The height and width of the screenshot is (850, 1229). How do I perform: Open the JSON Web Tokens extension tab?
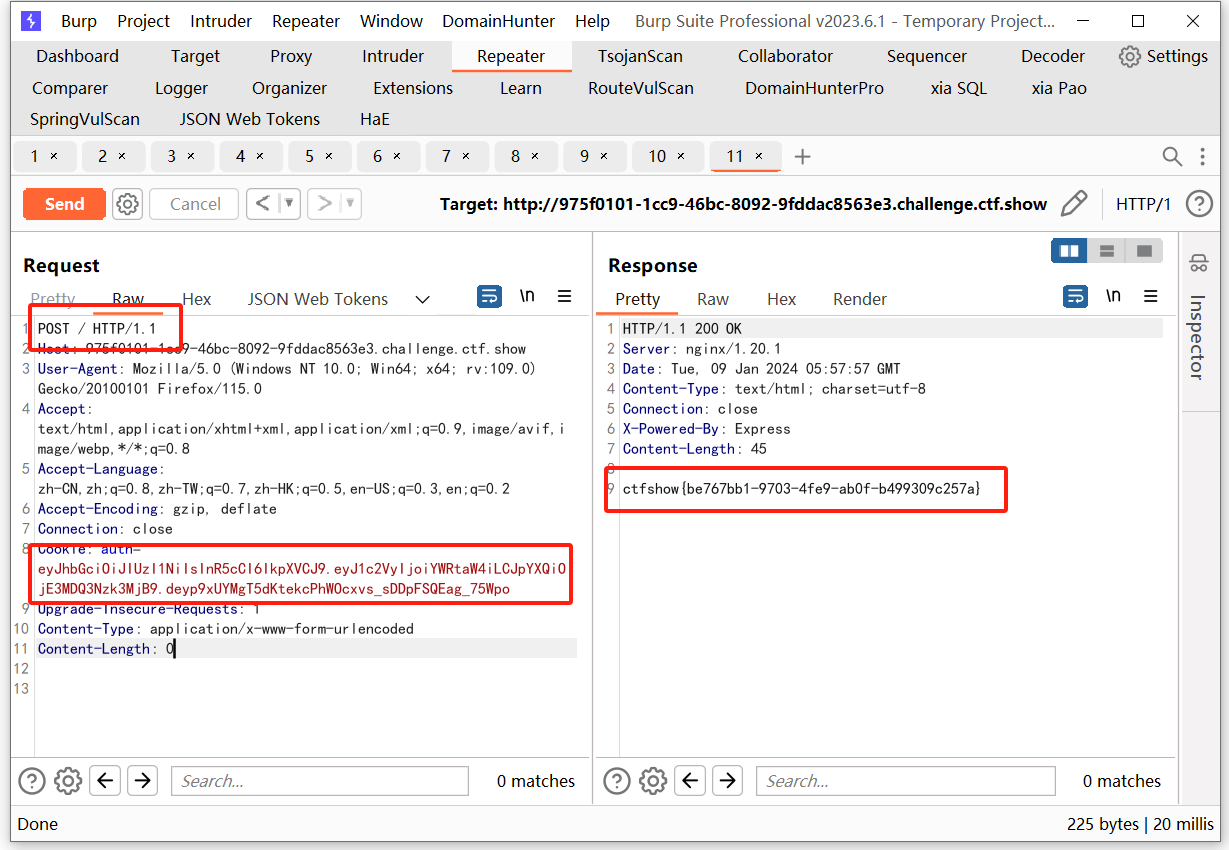(x=250, y=119)
